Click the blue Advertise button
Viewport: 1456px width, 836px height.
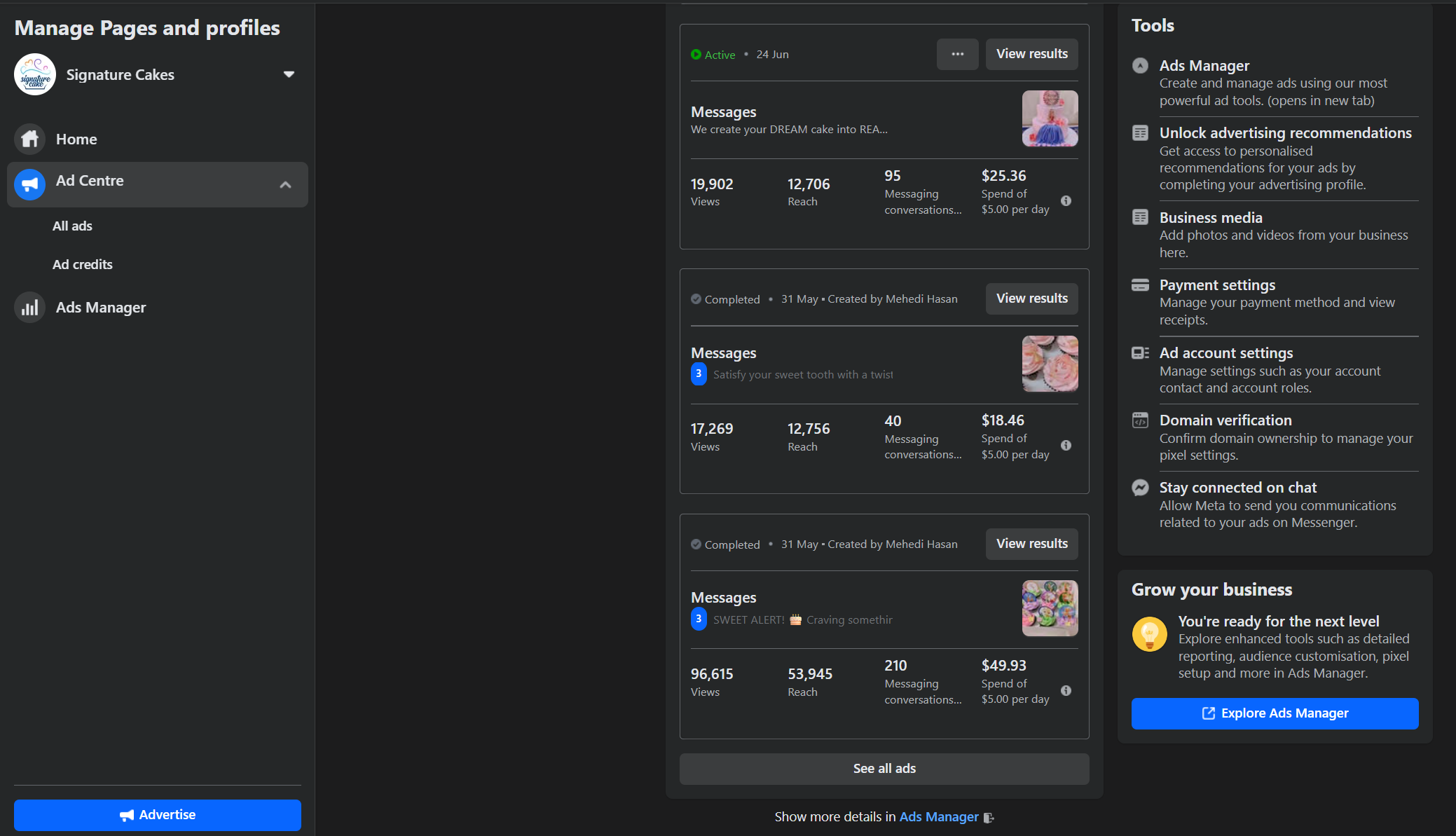pyautogui.click(x=158, y=815)
